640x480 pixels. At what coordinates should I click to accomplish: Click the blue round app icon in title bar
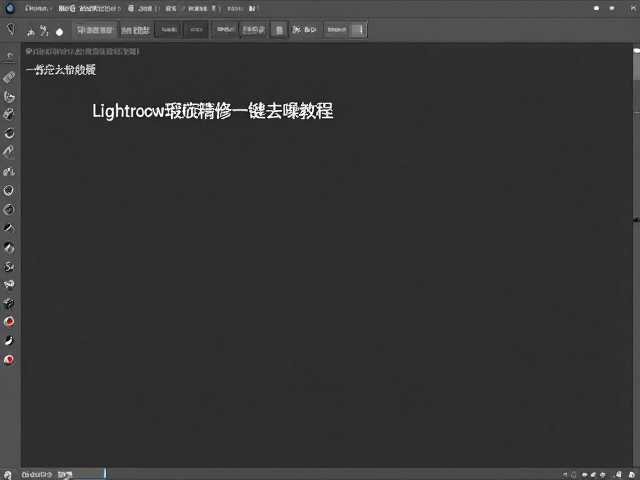click(10, 8)
